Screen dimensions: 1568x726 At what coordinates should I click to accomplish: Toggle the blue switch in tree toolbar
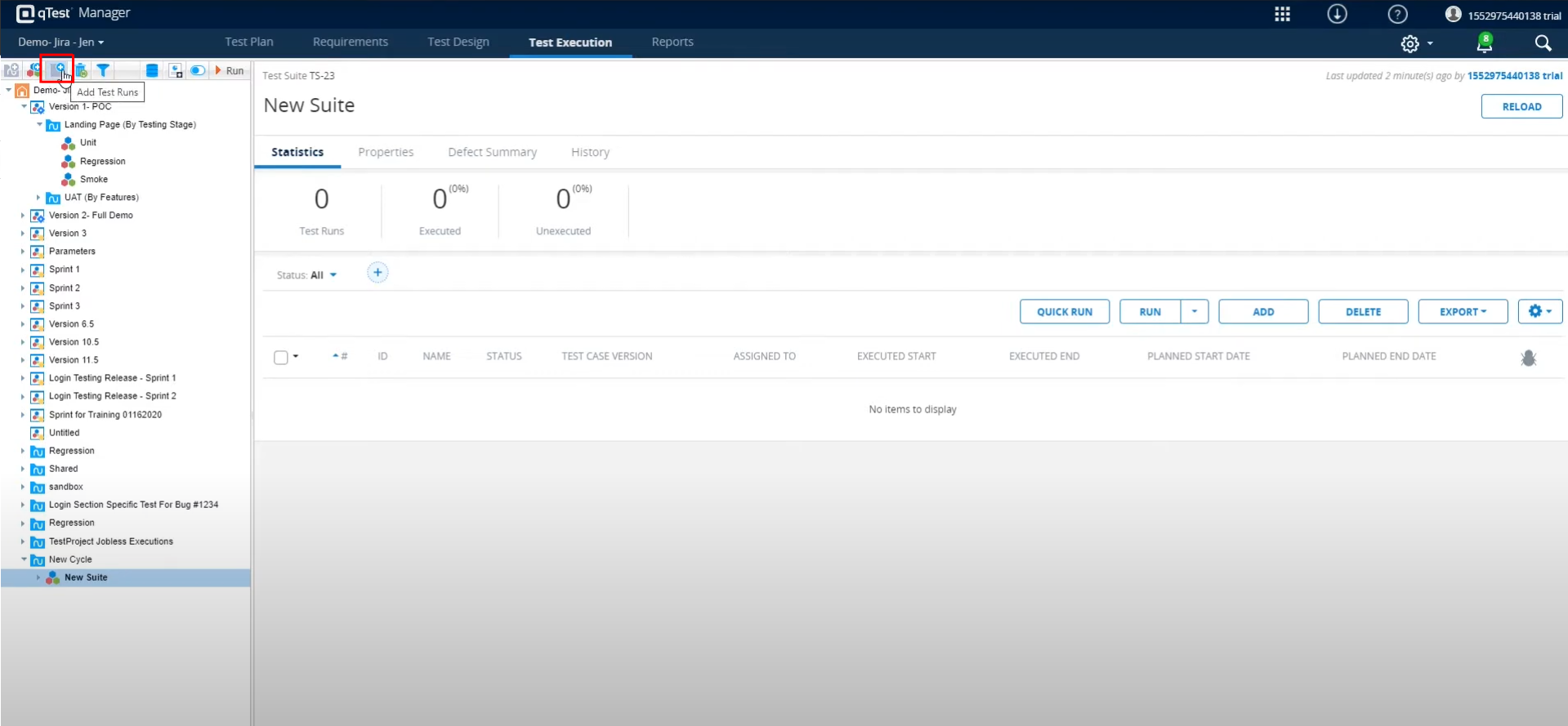(x=198, y=70)
